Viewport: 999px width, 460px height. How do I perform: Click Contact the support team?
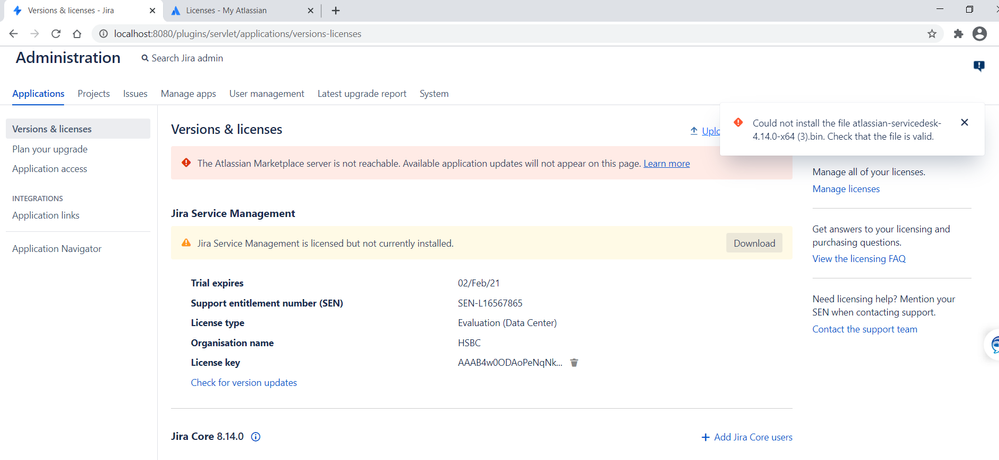[x=865, y=329]
